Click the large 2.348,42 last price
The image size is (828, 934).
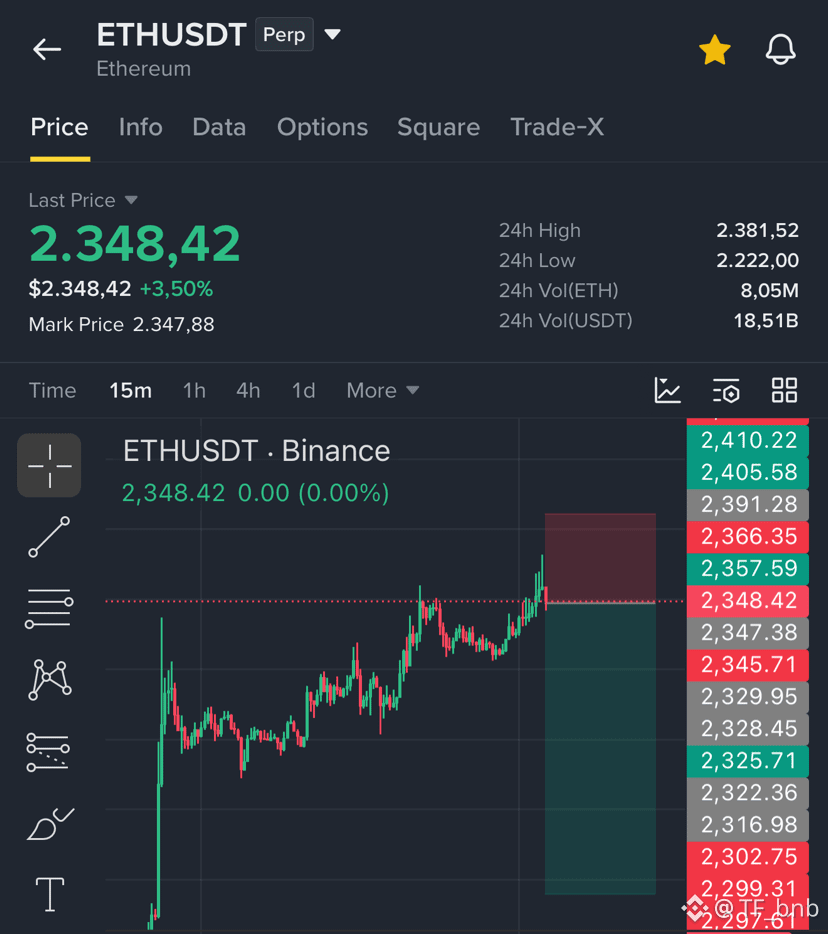(x=135, y=244)
